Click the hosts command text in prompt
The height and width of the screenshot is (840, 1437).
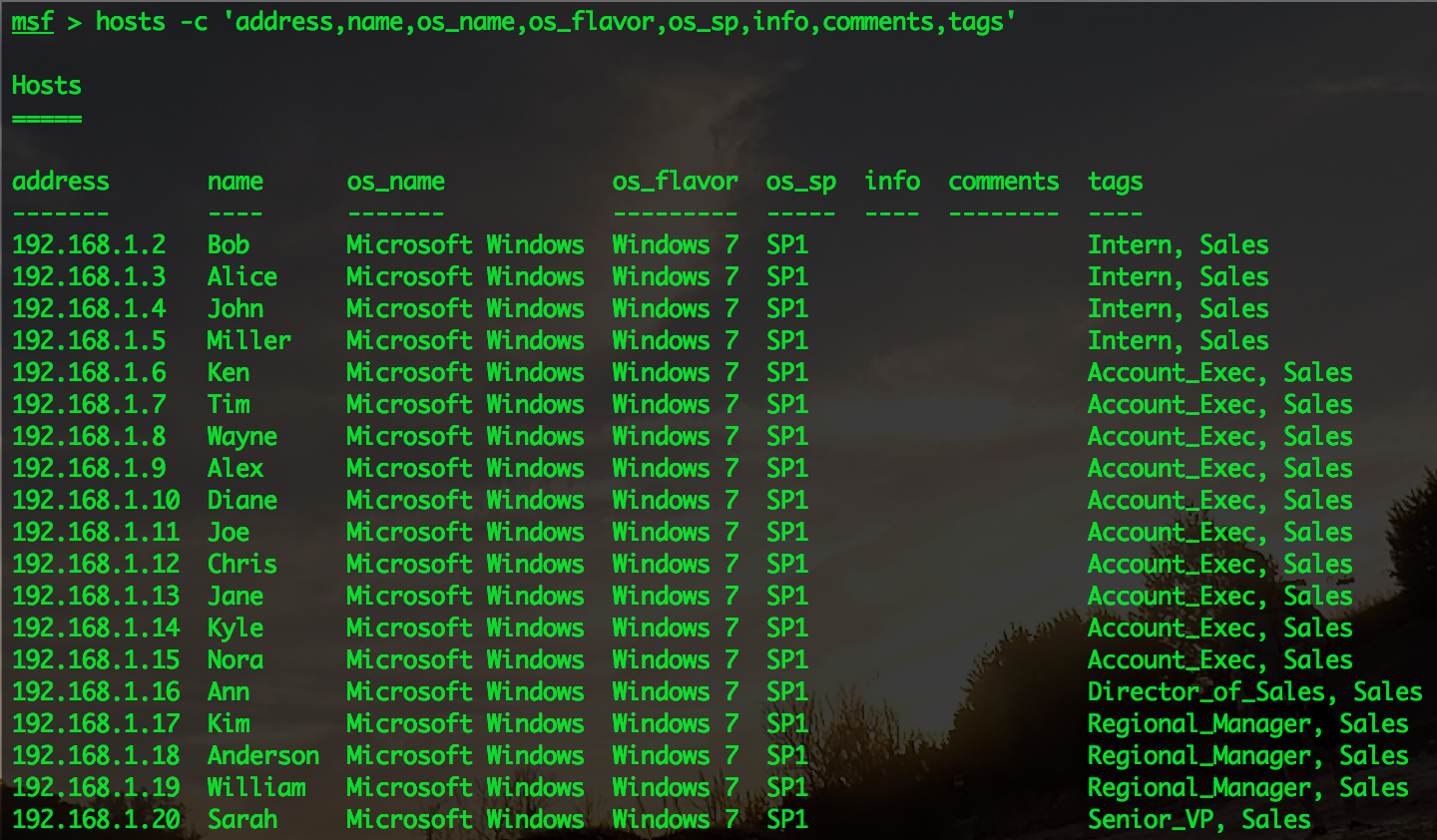click(130, 22)
